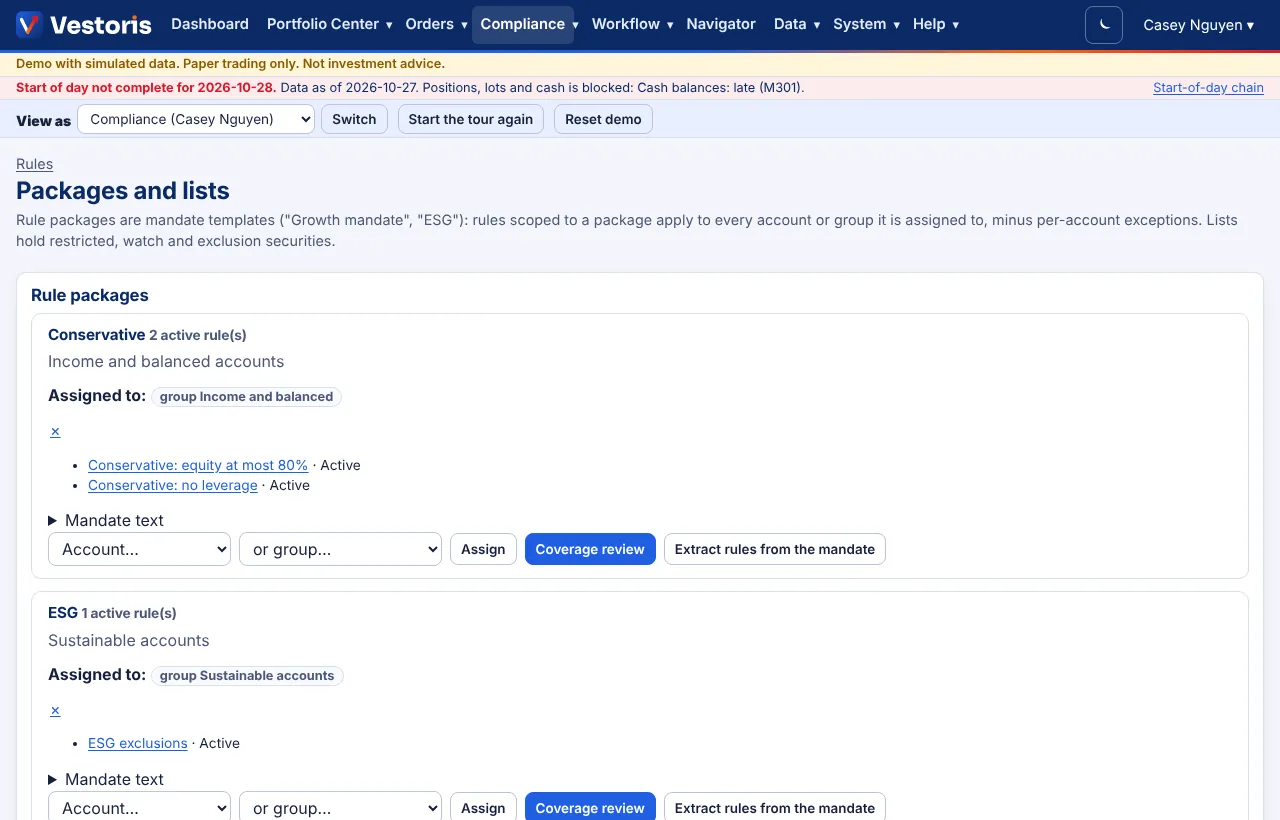
Task: Open Account dropdown in Conservative package
Action: (140, 549)
